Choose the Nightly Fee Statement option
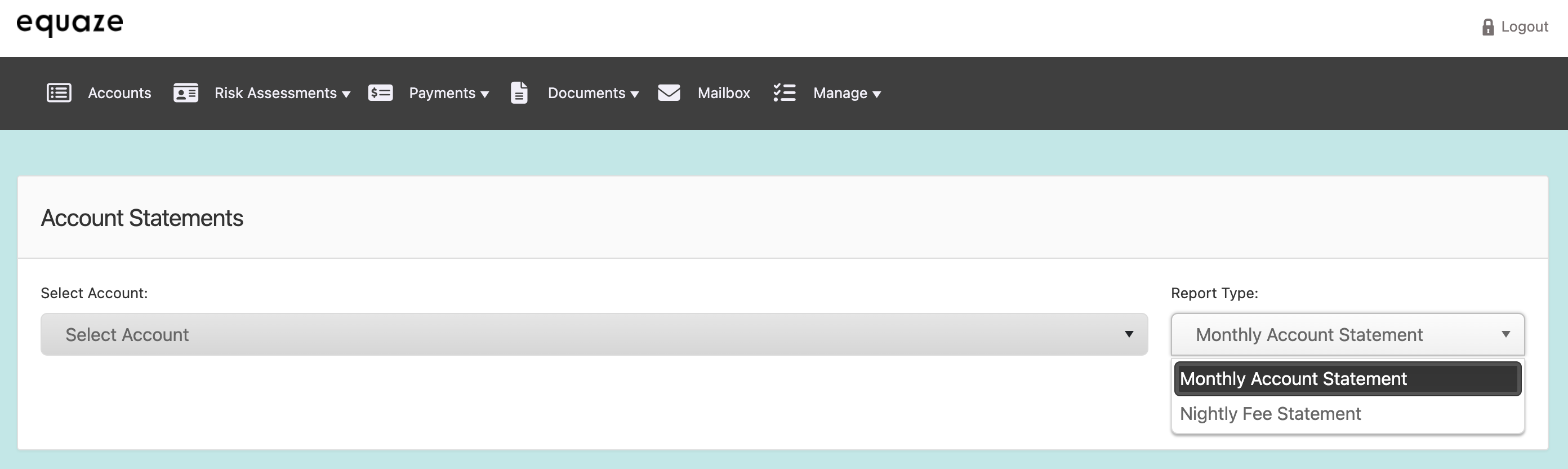Screen dimensions: 1568x469 tap(1271, 414)
